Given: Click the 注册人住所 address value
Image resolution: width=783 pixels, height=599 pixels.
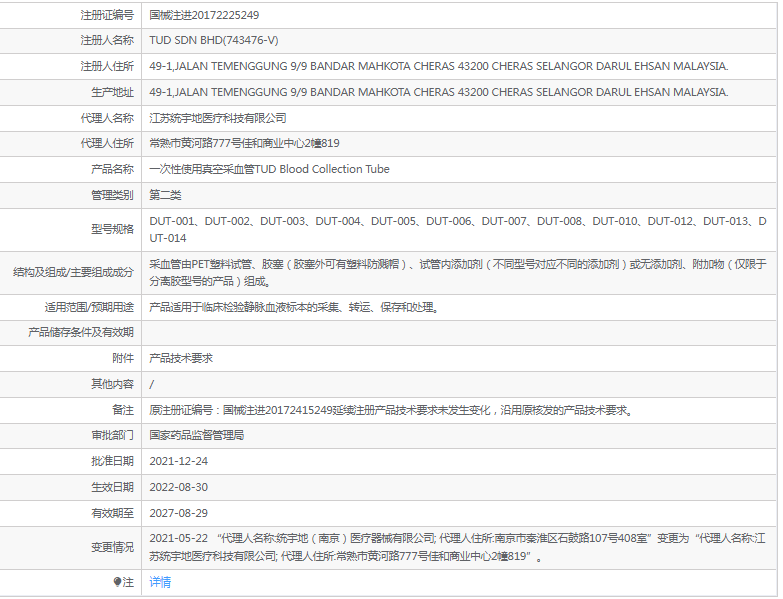Looking at the screenshot, I should pos(438,66).
